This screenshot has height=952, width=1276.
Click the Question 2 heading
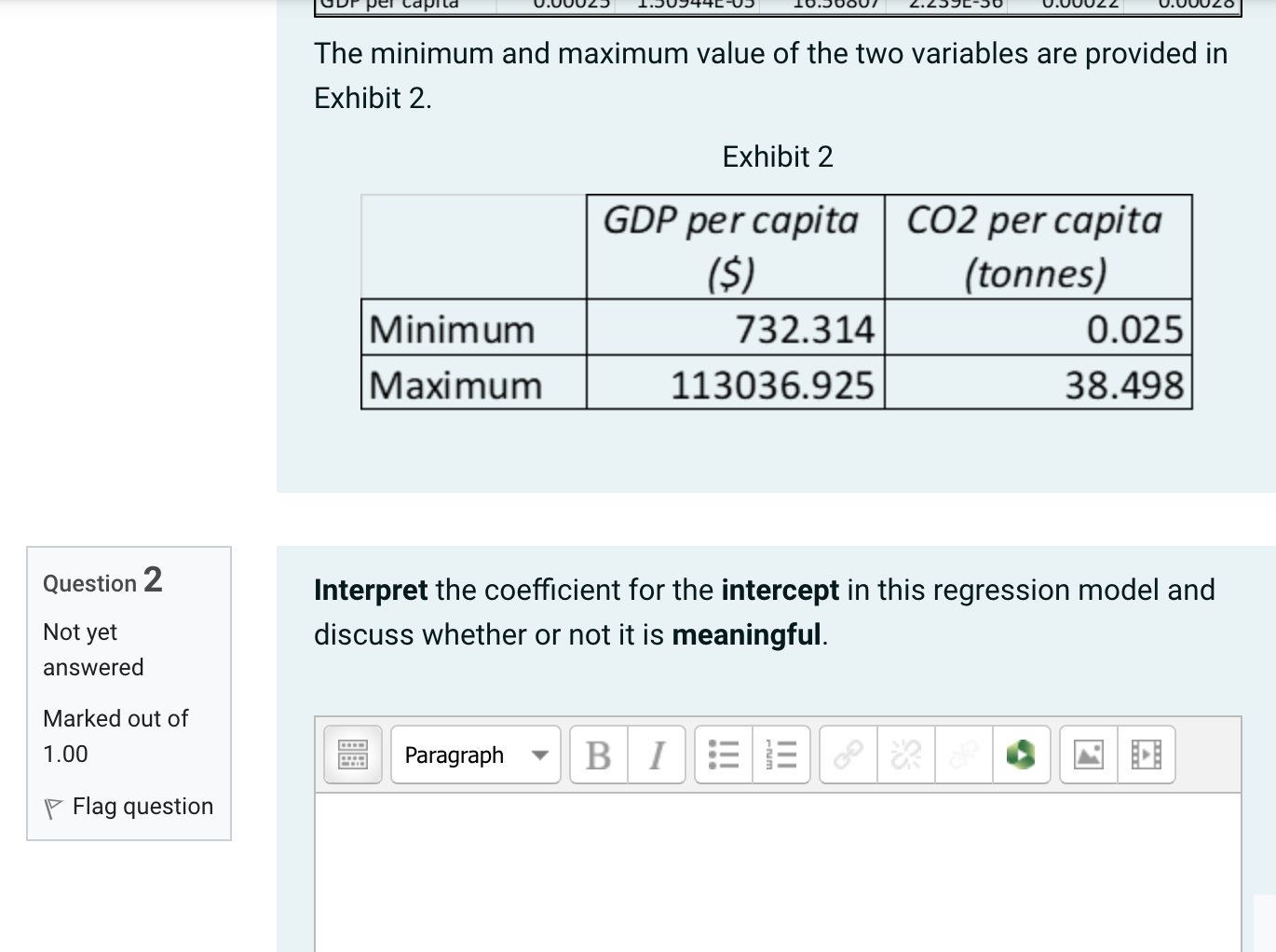point(102,580)
